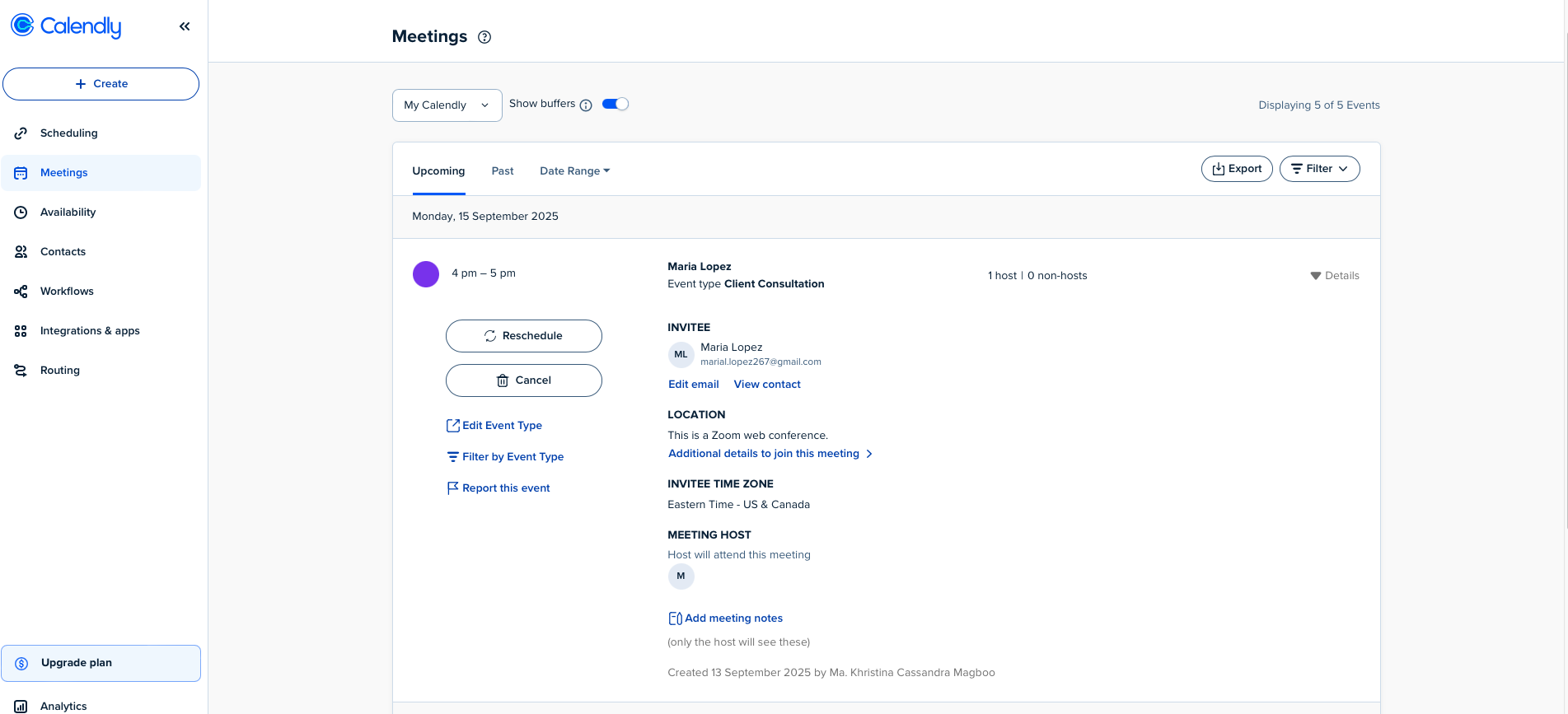Open Availability page from sidebar
The width and height of the screenshot is (1568, 714).
click(68, 212)
